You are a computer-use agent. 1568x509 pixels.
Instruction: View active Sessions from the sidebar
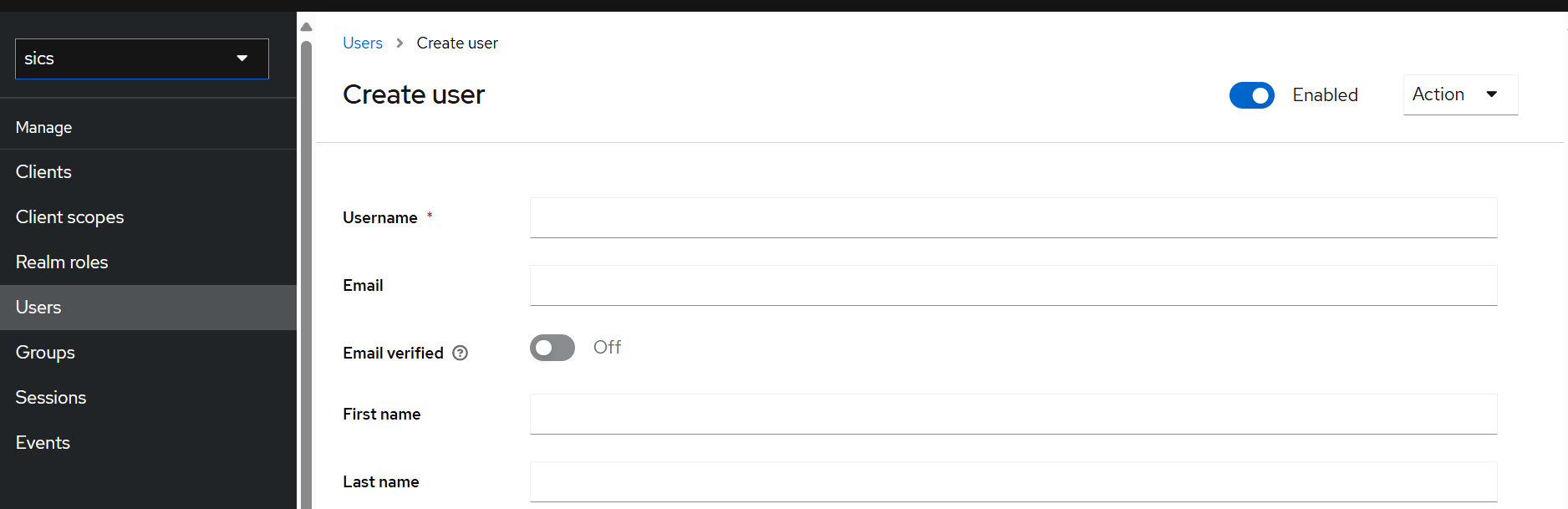[51, 397]
